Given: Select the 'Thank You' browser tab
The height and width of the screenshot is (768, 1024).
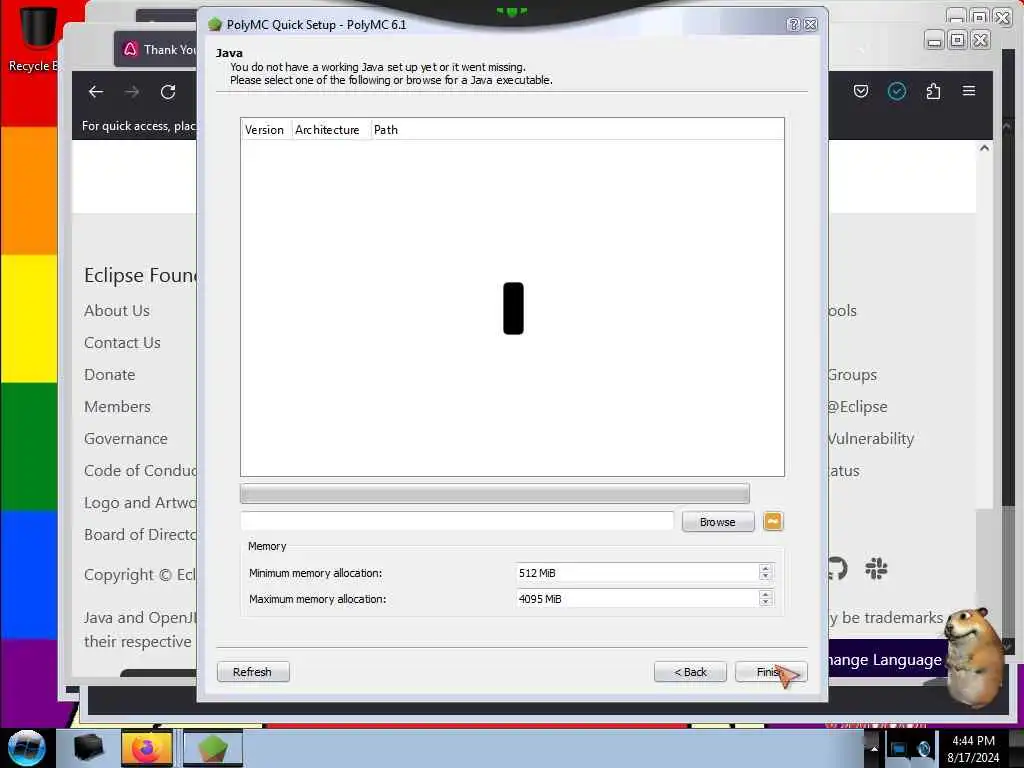Looking at the screenshot, I should (x=157, y=50).
